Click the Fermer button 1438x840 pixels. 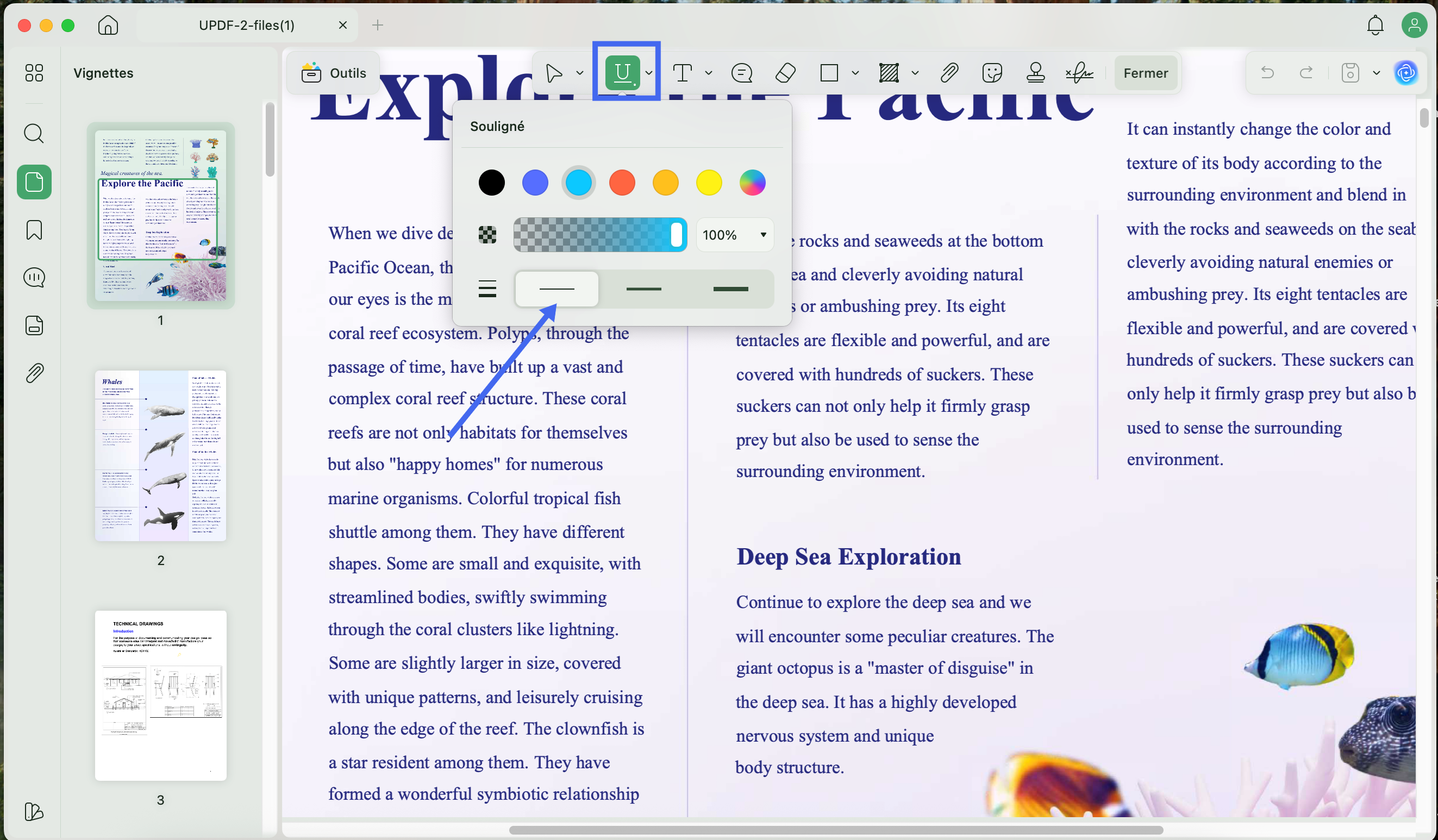click(1145, 73)
